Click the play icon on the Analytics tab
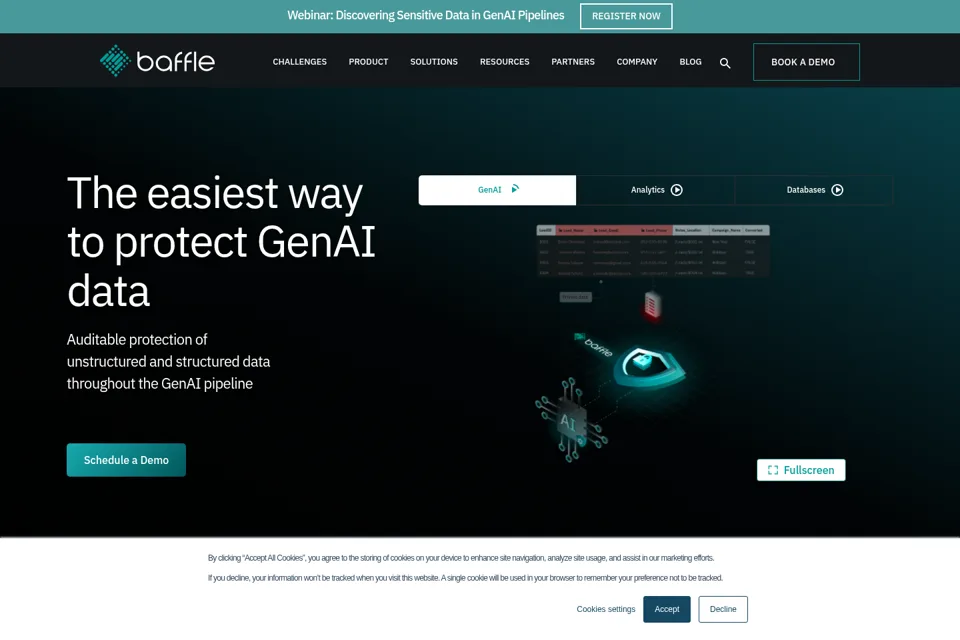Screen dimensions: 960x640 tap(677, 190)
